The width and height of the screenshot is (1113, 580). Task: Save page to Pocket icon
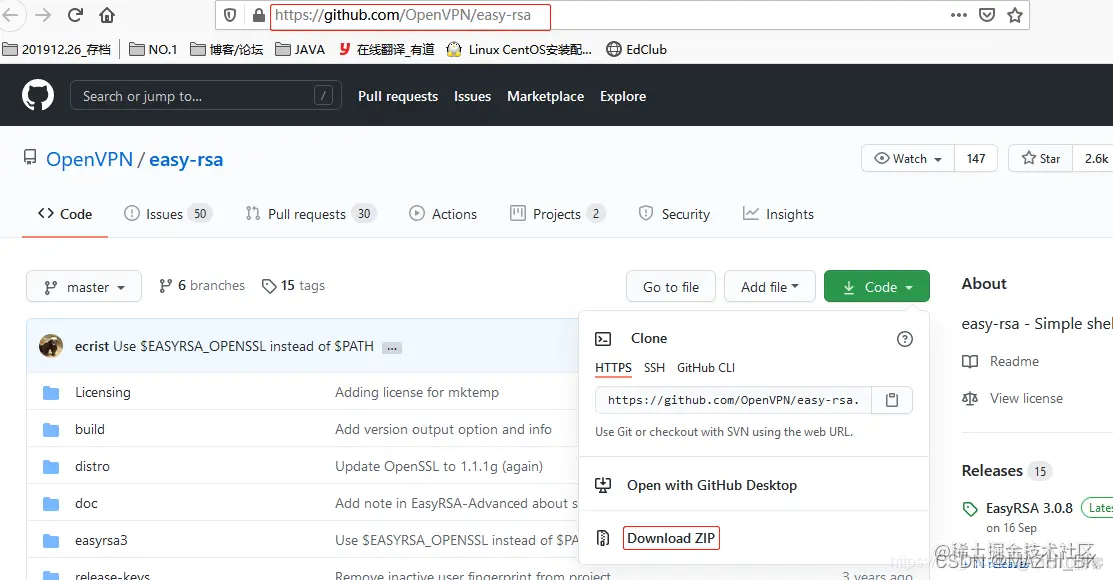pyautogui.click(x=987, y=15)
